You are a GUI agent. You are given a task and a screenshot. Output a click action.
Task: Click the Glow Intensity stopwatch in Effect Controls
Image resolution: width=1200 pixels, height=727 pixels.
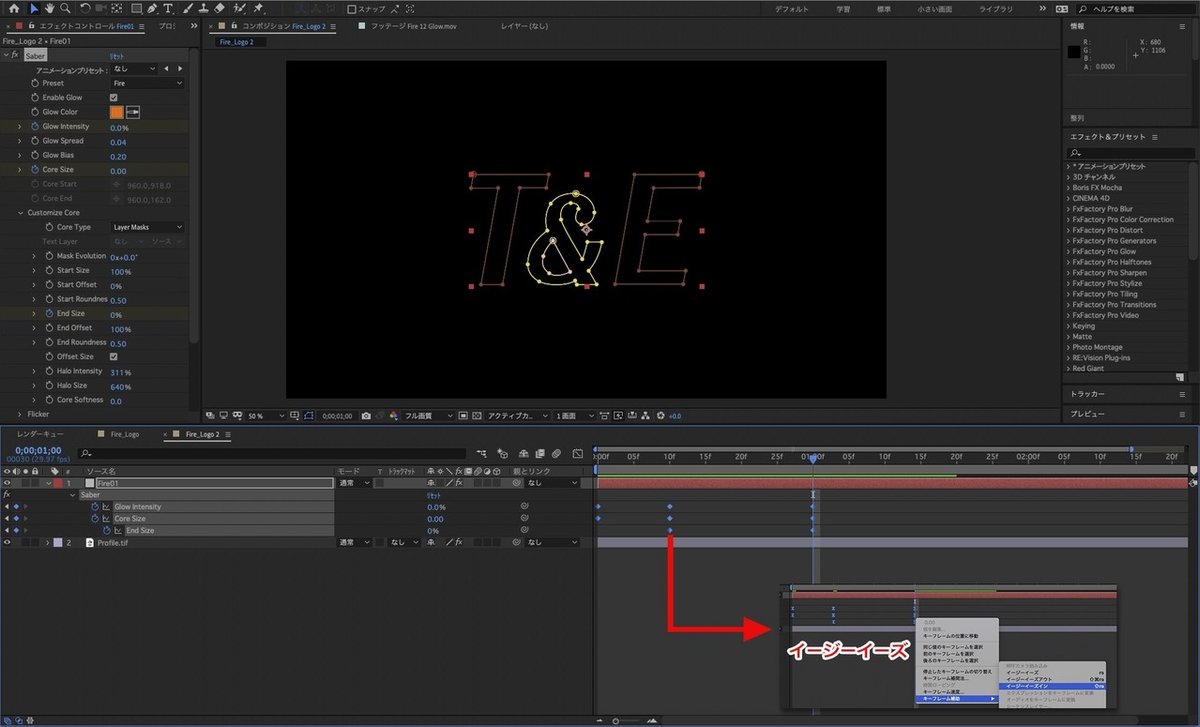pyautogui.click(x=34, y=127)
